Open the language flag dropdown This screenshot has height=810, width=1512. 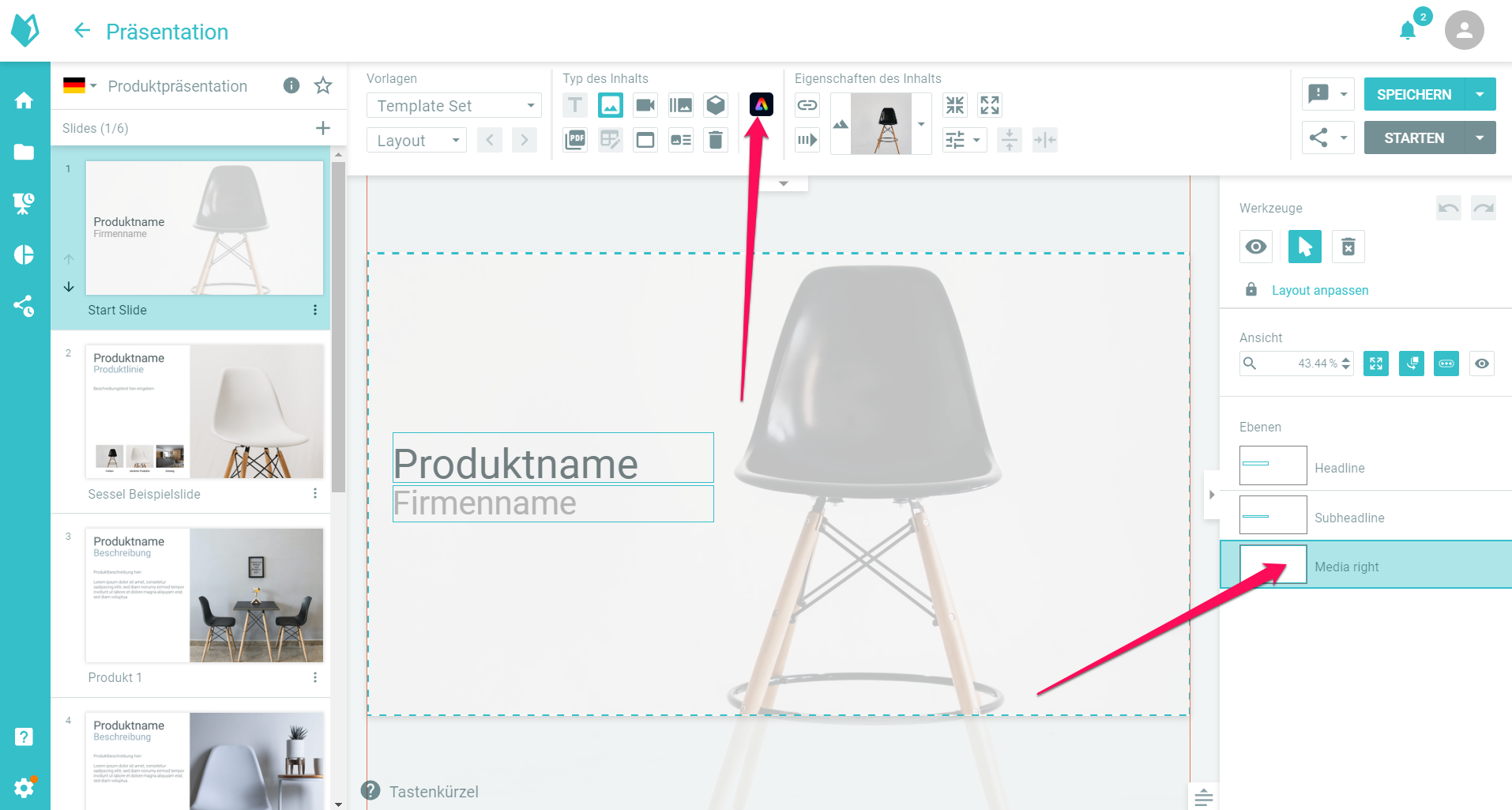(x=80, y=85)
